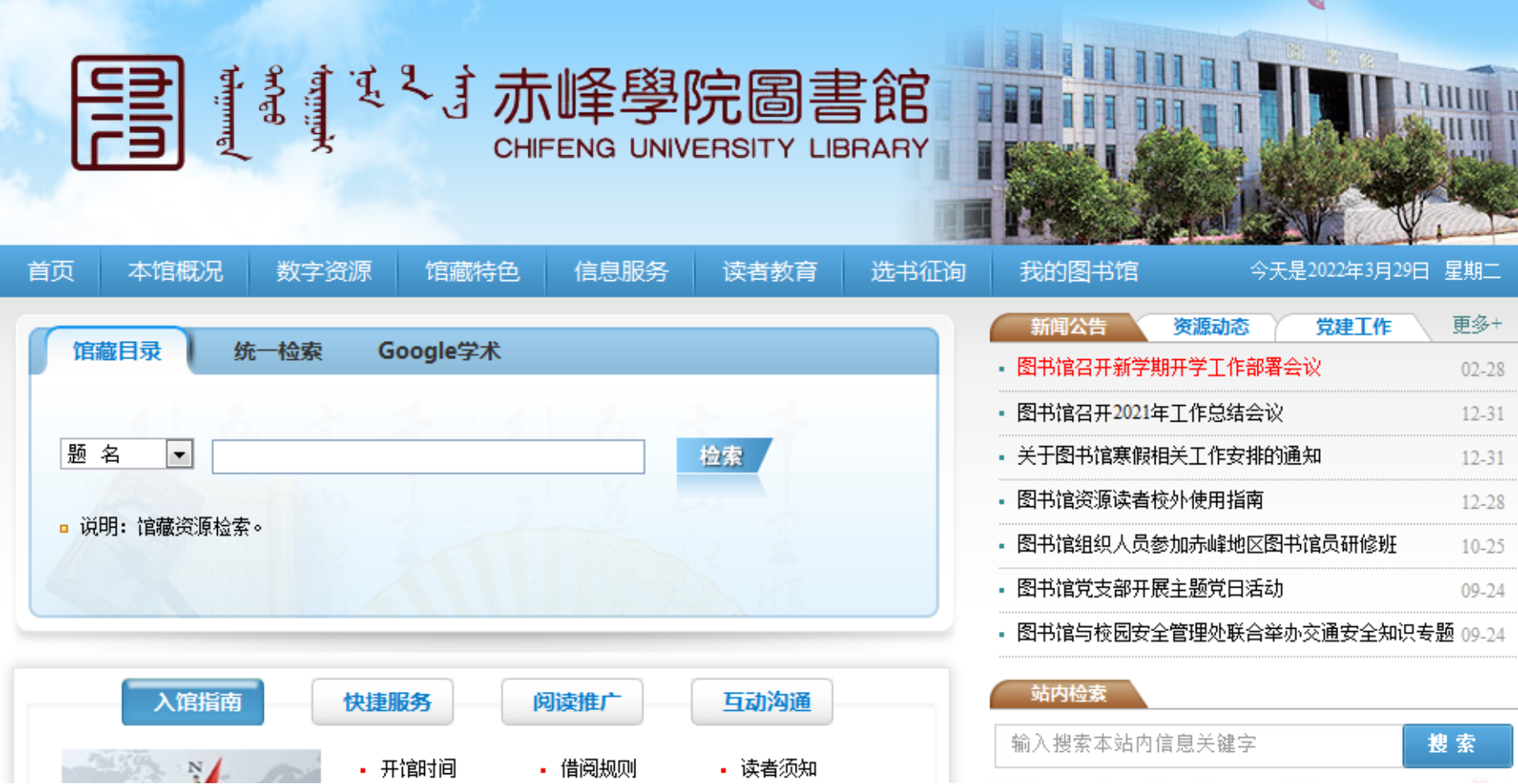Go to 首页 in navigation bar

pyautogui.click(x=51, y=271)
